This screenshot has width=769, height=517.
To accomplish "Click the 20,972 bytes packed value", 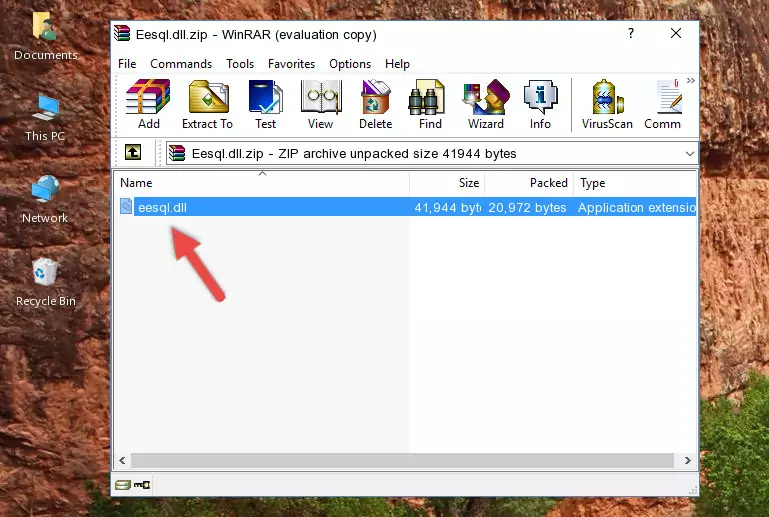I will point(527,207).
